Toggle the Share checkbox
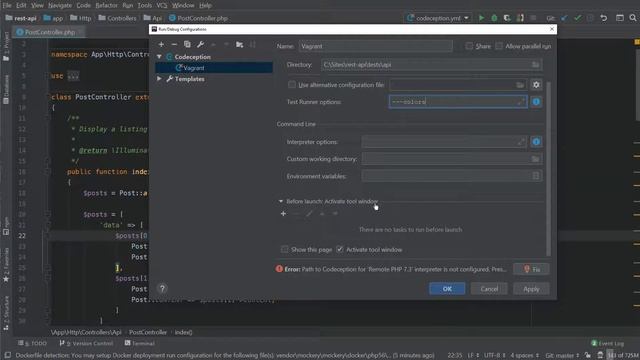The image size is (640, 360). click(469, 46)
